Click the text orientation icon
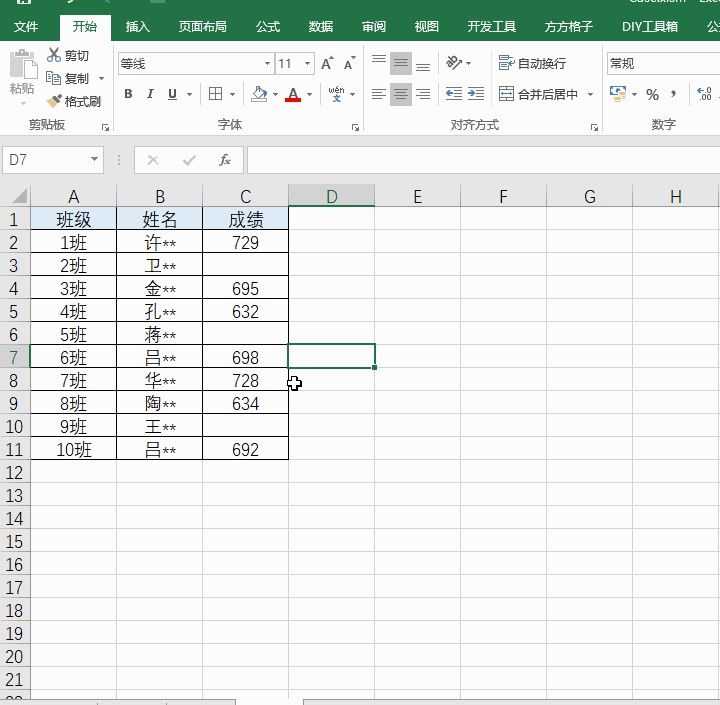The height and width of the screenshot is (705, 720). click(x=454, y=63)
